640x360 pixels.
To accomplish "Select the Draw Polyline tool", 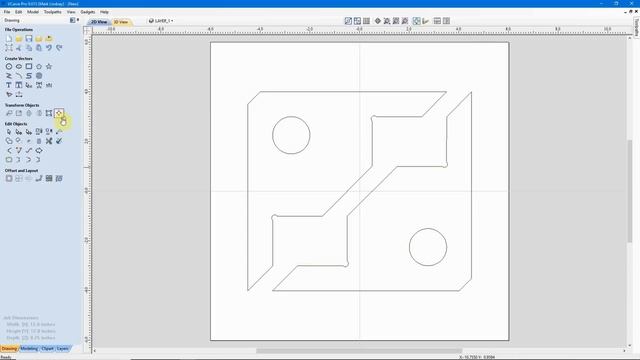I will [x=9, y=76].
